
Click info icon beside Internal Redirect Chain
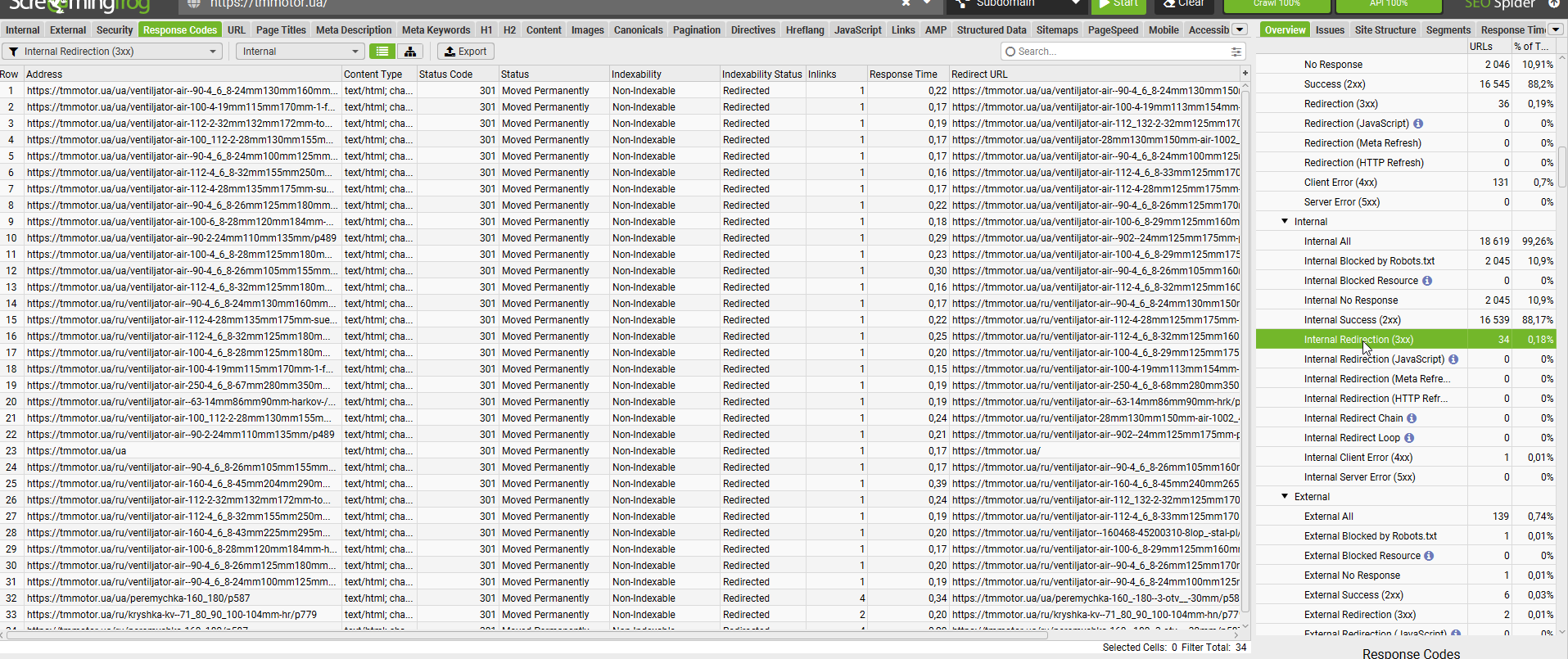1412,418
